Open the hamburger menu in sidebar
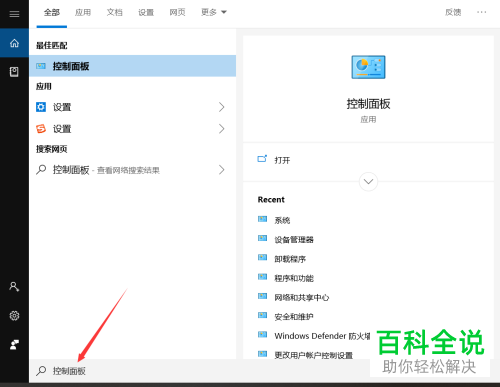 point(14,14)
